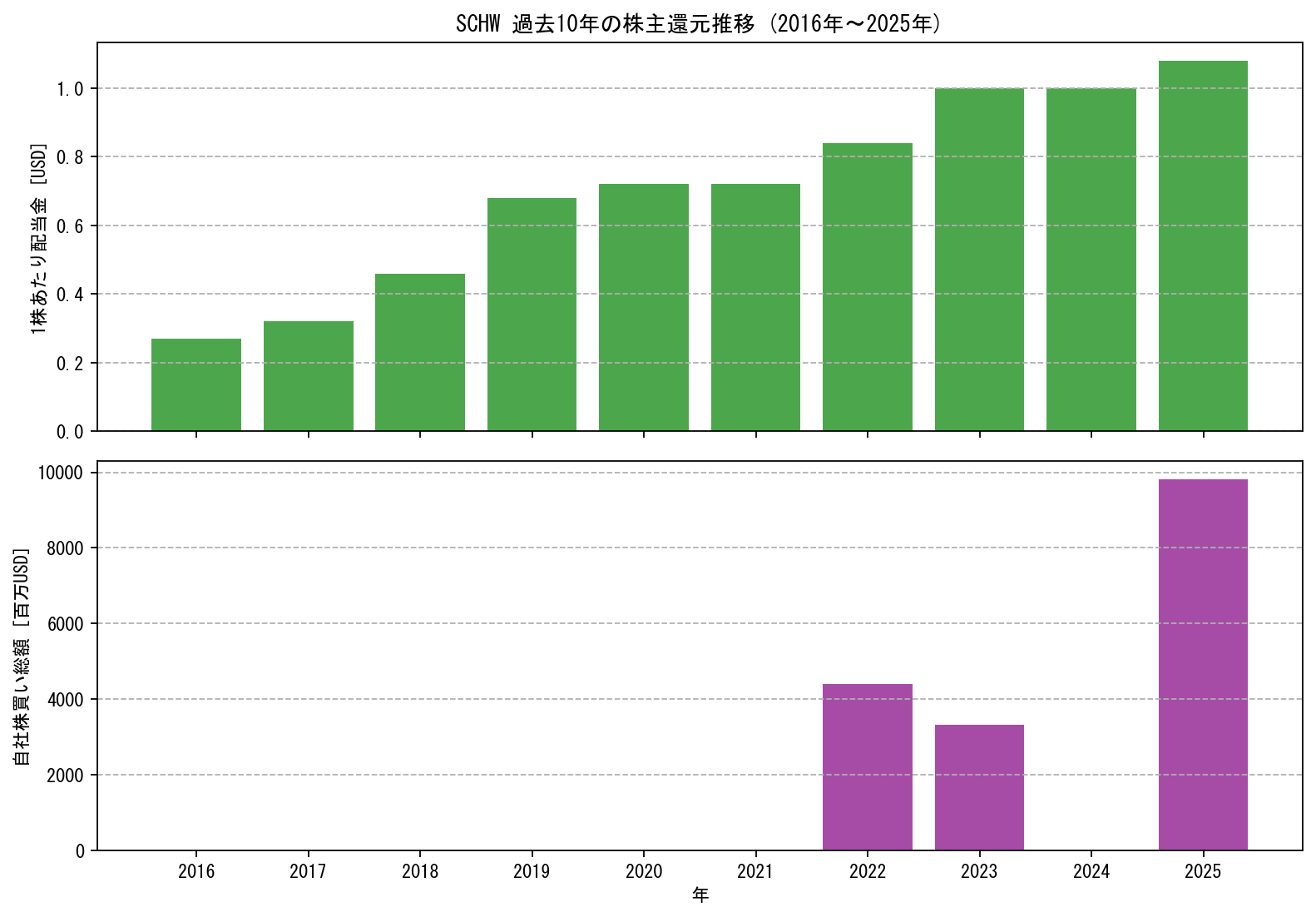
Task: Click the '0.2' dividend axis tick label
Action: coord(70,363)
